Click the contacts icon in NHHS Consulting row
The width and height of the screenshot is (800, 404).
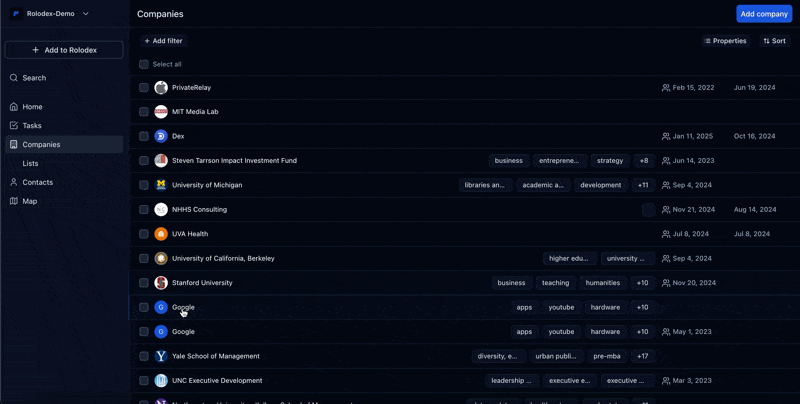click(x=666, y=210)
